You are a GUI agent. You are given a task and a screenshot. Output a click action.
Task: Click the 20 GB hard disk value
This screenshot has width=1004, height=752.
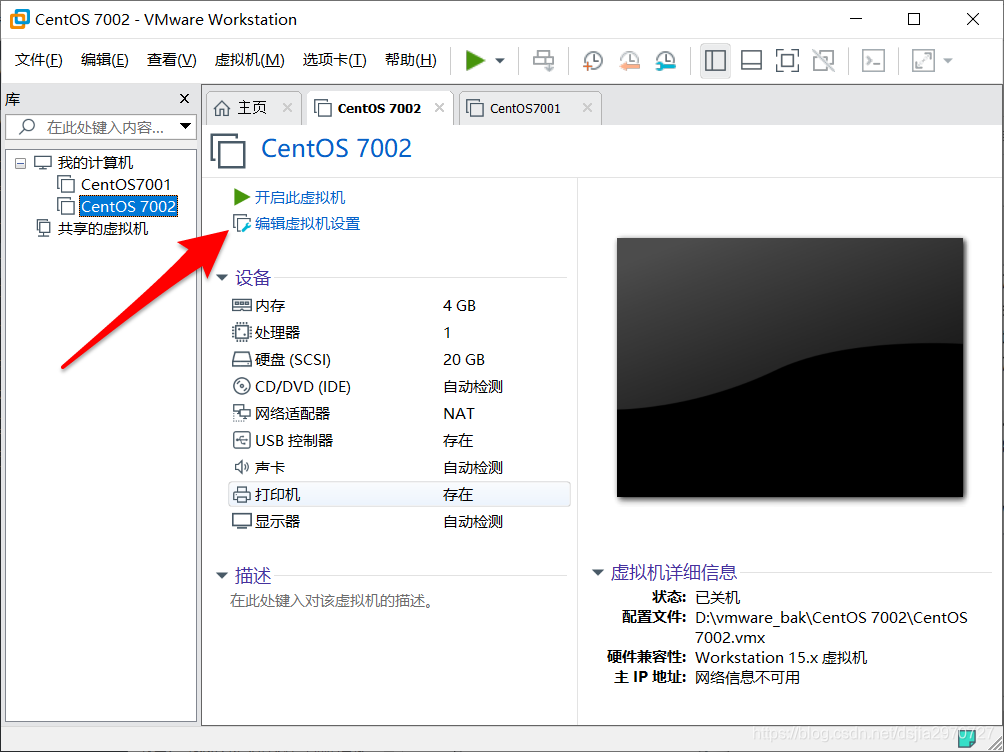(464, 359)
